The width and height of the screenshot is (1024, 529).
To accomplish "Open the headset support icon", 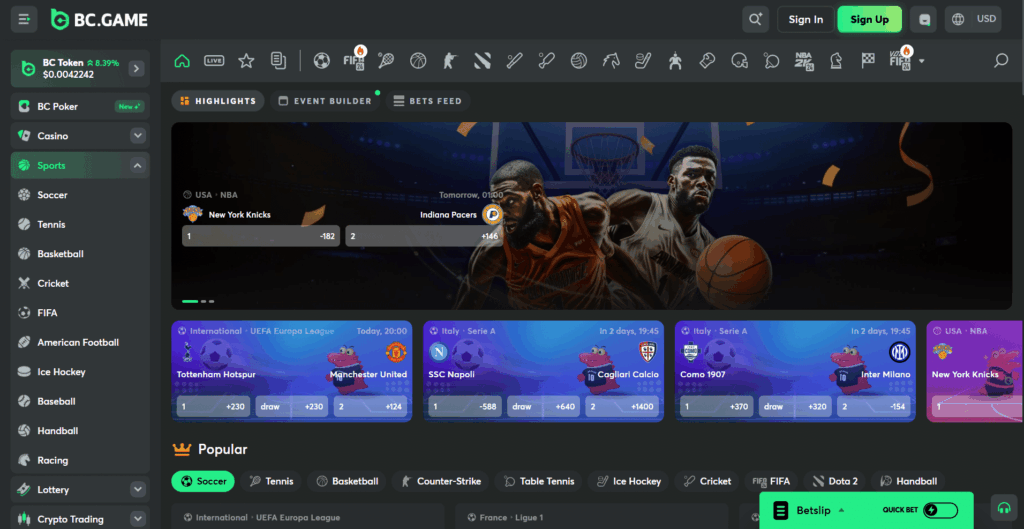I will click(1004, 507).
